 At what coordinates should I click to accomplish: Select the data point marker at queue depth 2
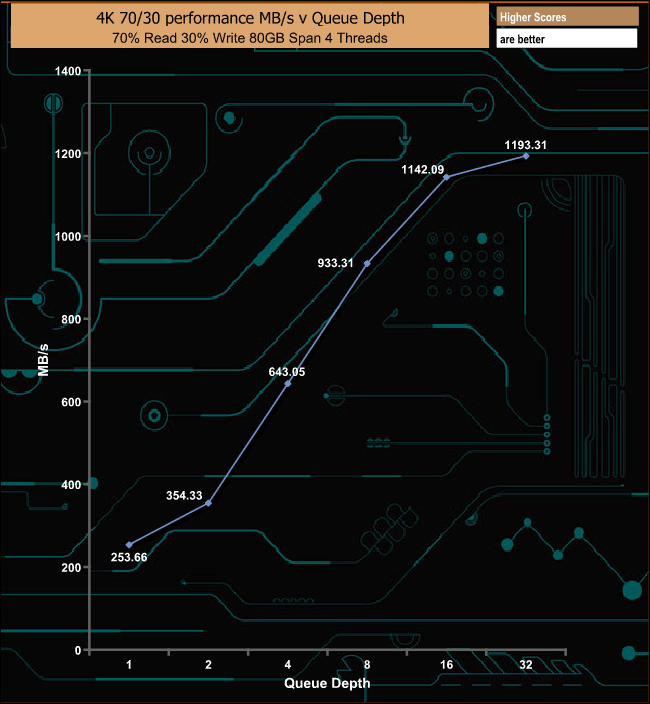coord(208,503)
